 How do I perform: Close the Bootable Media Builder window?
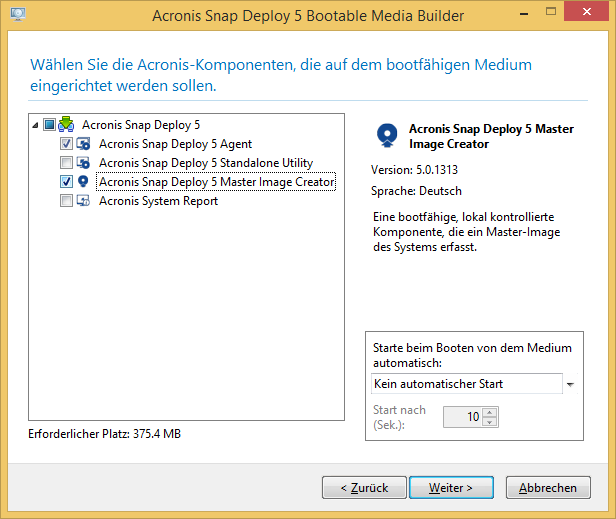(x=587, y=12)
